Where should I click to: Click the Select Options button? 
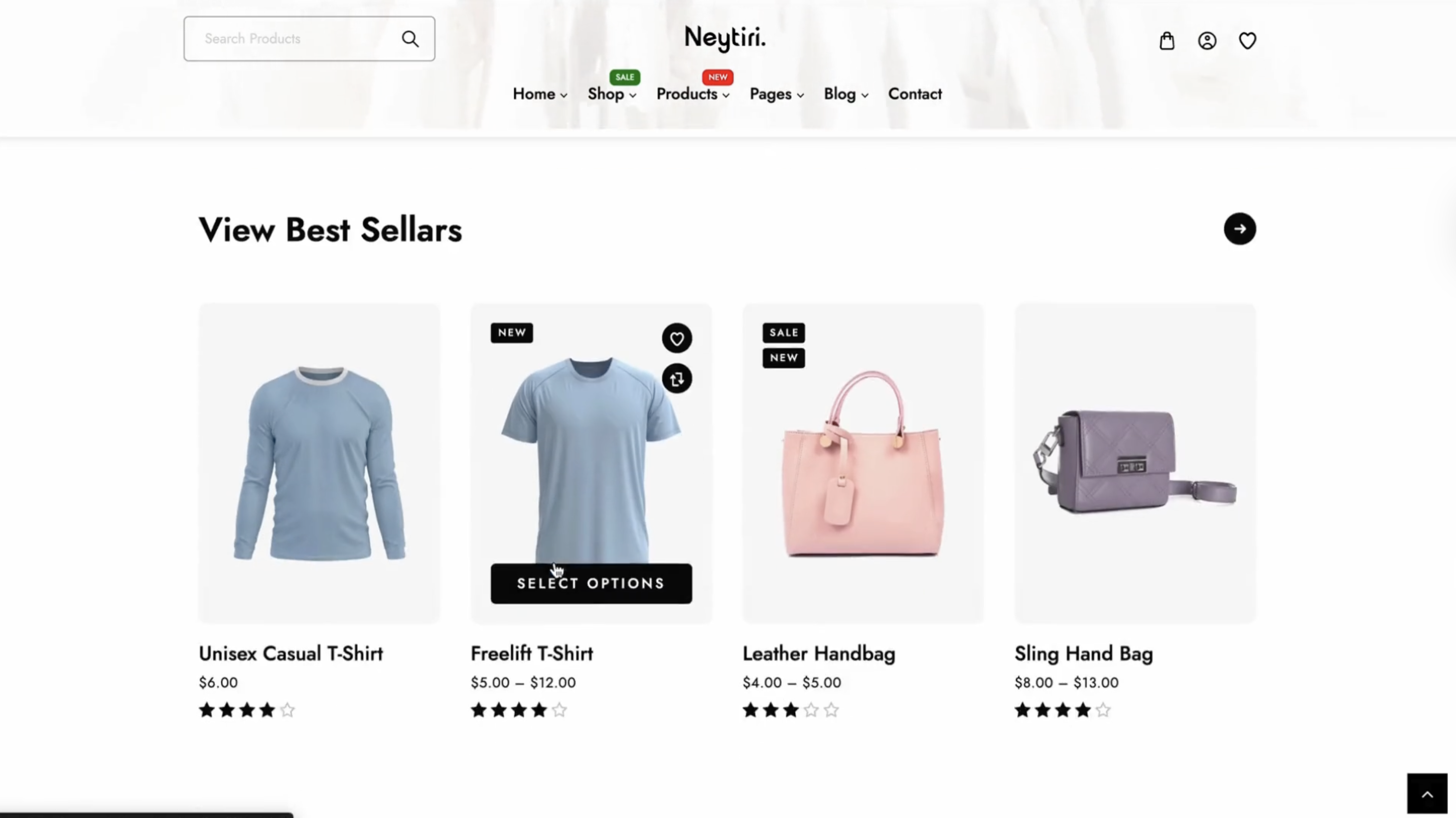[590, 583]
